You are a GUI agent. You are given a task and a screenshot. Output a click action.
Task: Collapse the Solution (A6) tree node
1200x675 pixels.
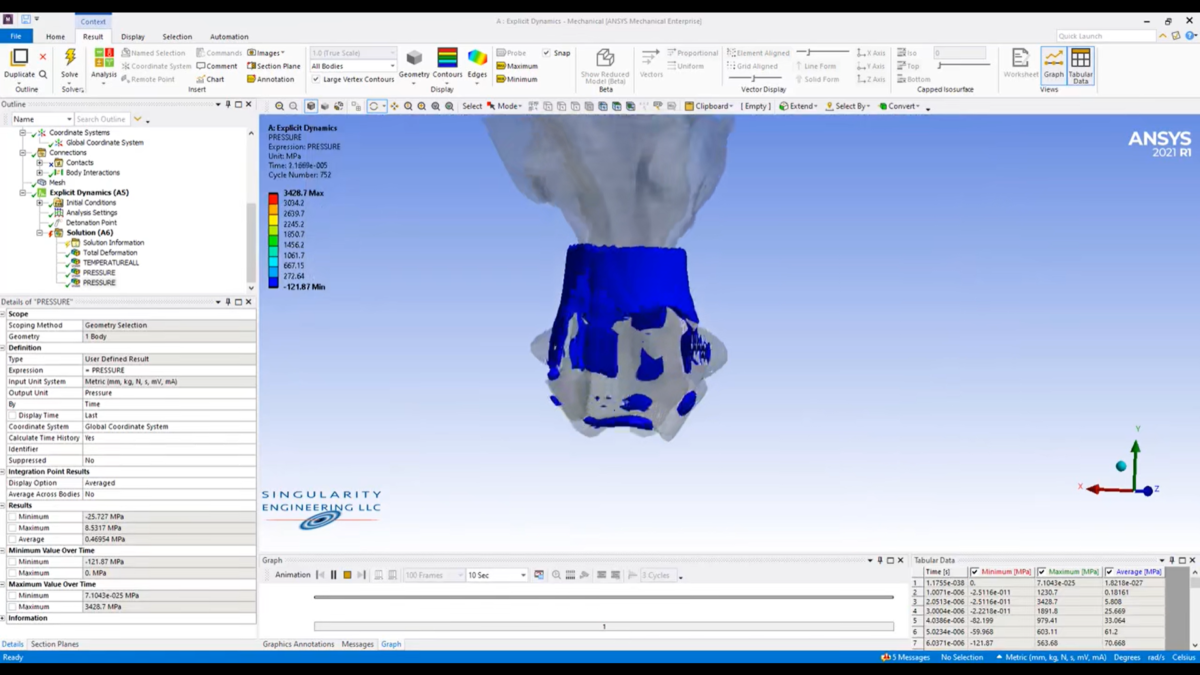40,233
